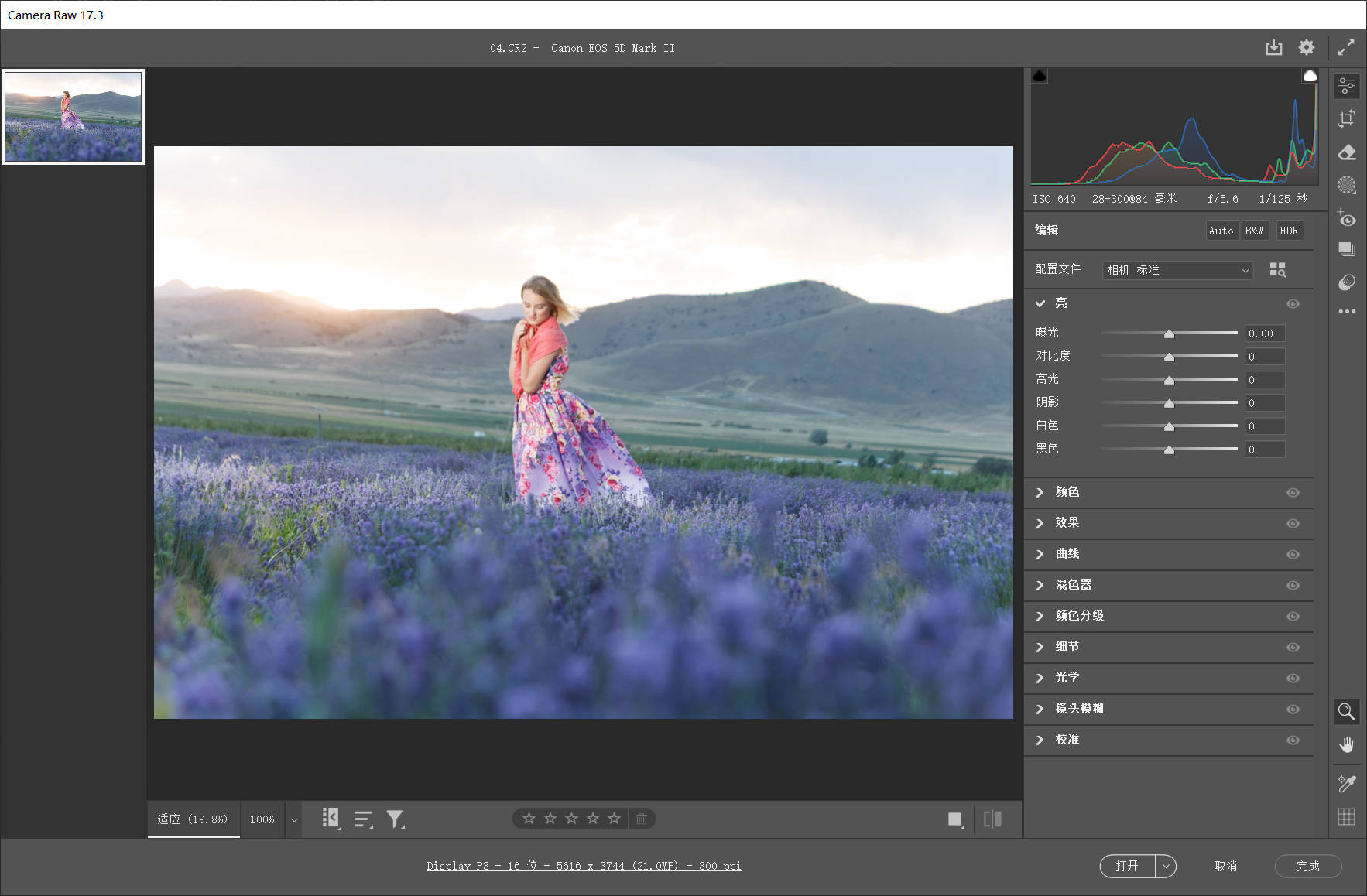
Task: Expand the 混色器 panel section
Action: point(1040,585)
